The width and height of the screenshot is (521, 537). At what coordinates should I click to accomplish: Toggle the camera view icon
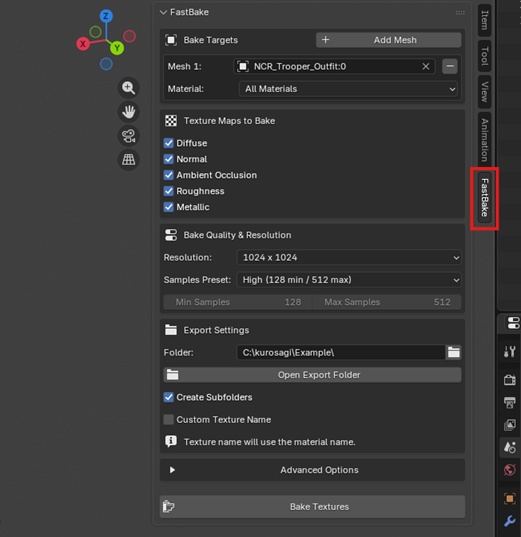pos(128,136)
